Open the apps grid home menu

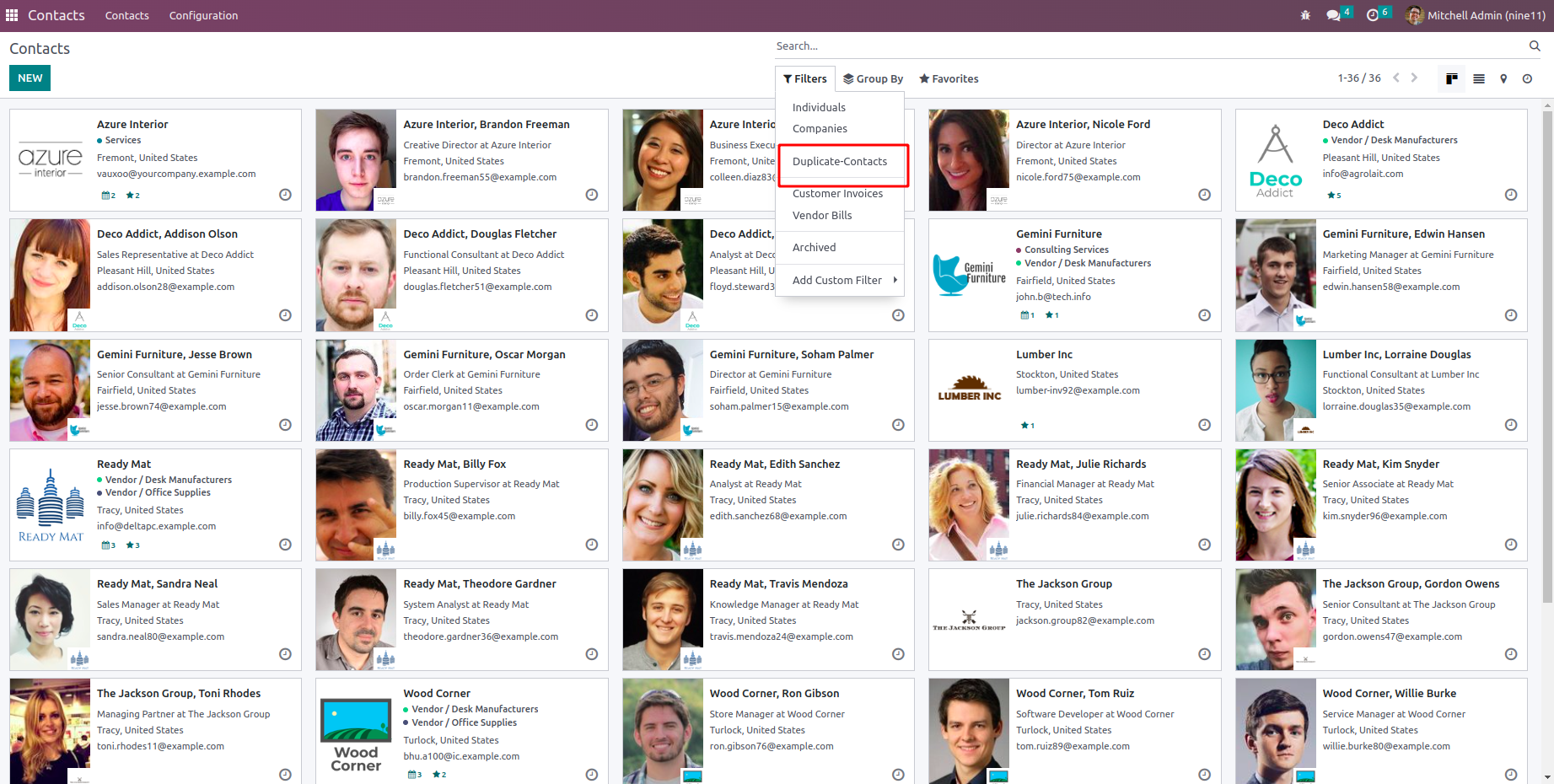pos(12,15)
